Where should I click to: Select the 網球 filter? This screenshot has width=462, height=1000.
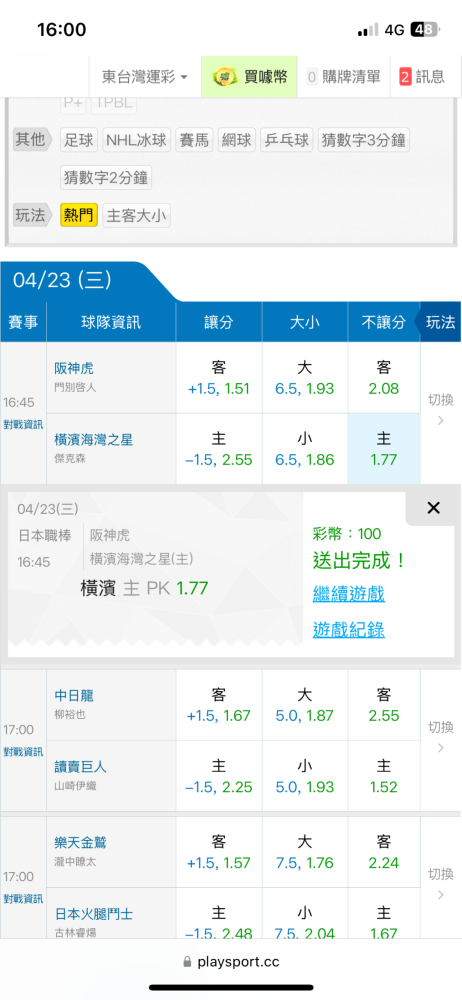[x=237, y=140]
